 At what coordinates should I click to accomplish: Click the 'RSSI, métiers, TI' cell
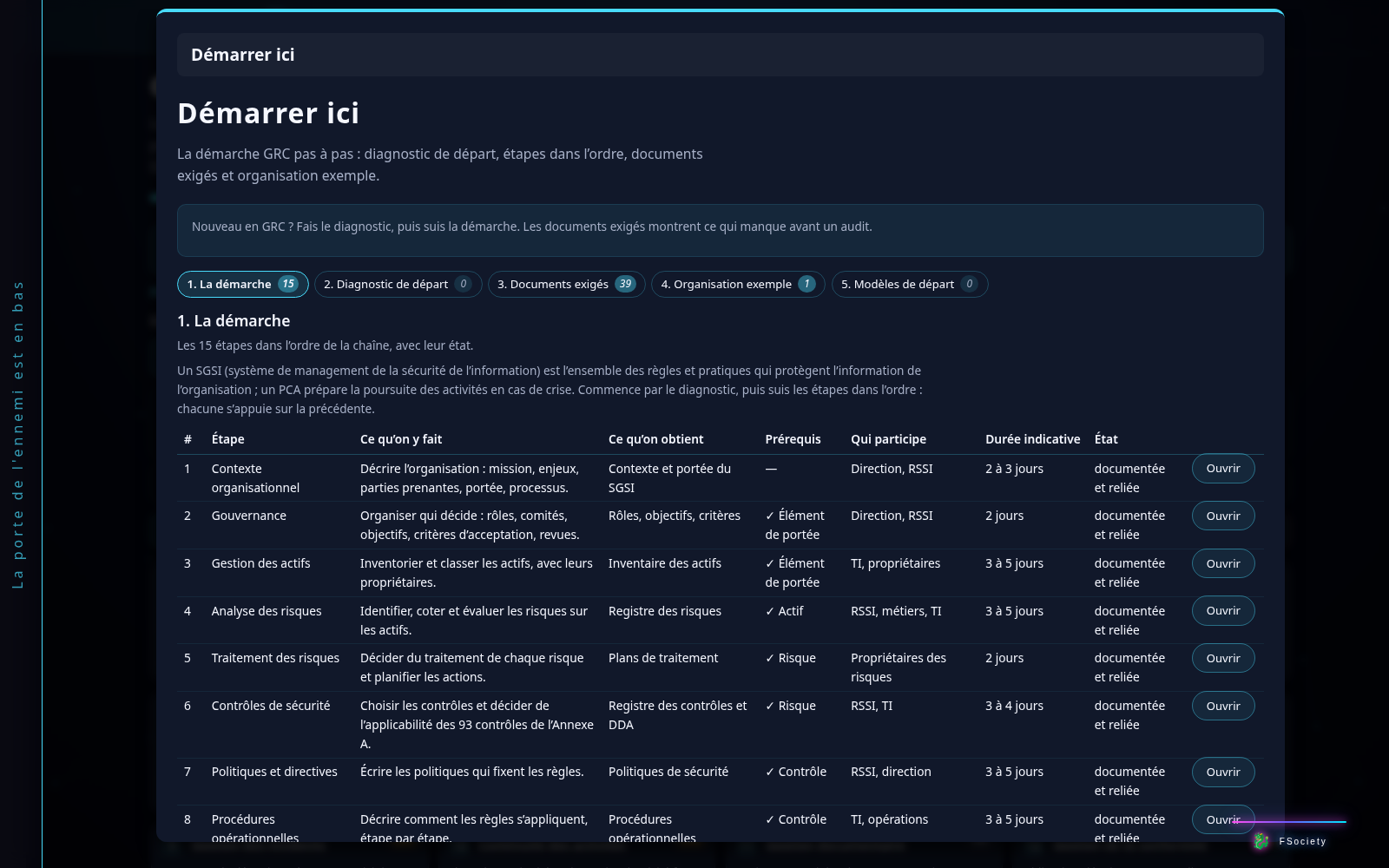[896, 611]
